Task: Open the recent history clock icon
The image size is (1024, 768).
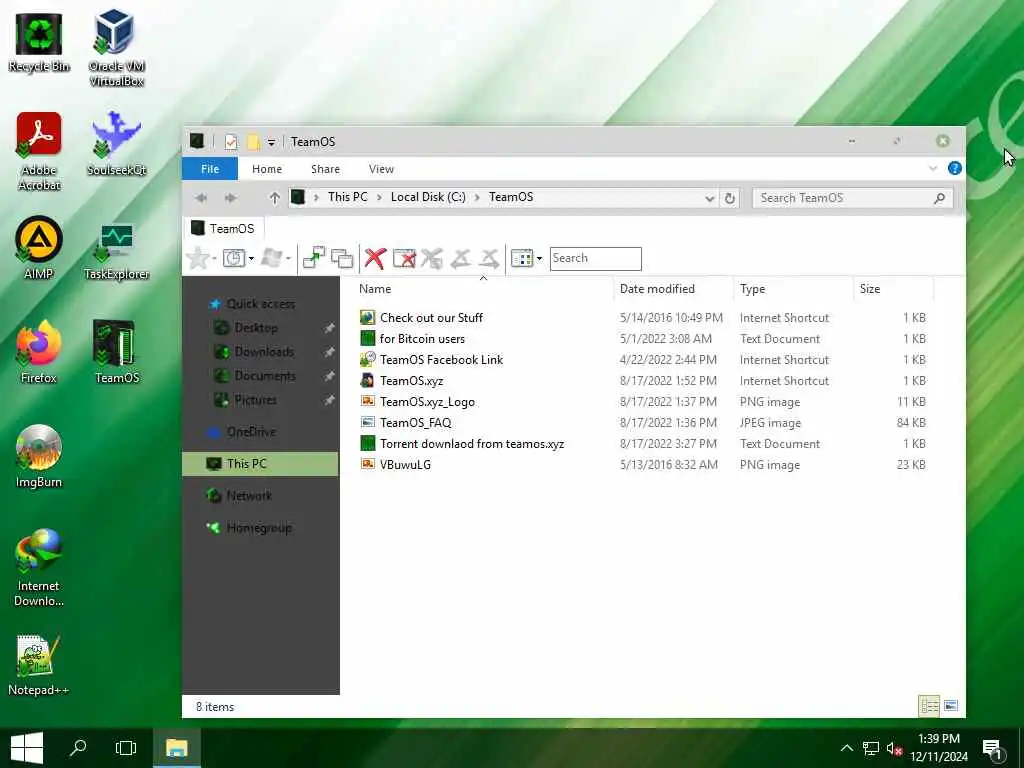Action: pos(233,259)
